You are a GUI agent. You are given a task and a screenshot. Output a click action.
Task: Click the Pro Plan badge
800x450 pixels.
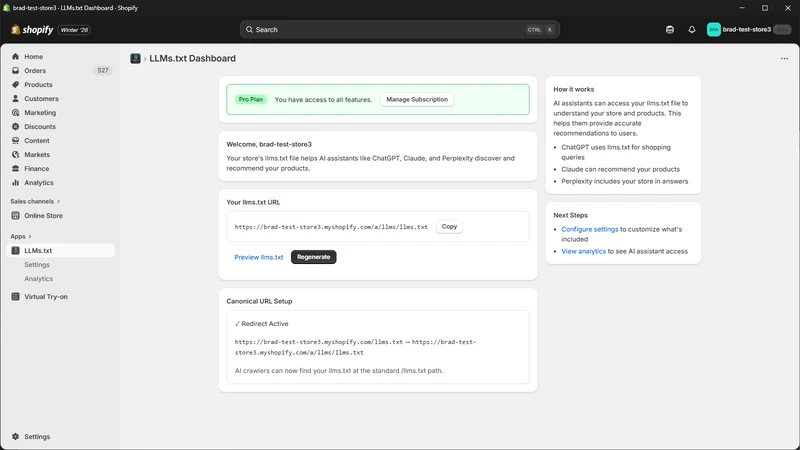[x=251, y=99]
